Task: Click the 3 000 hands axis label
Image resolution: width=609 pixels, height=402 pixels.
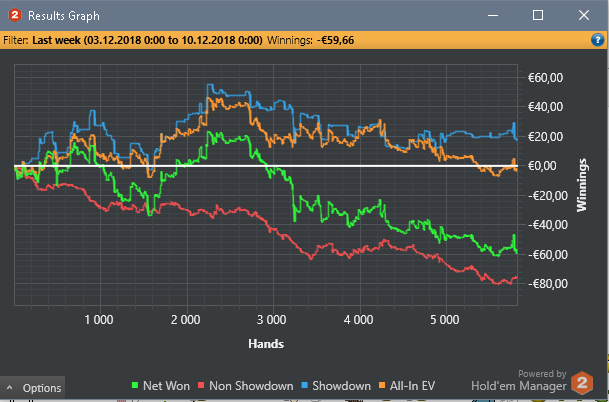Action: [x=272, y=320]
